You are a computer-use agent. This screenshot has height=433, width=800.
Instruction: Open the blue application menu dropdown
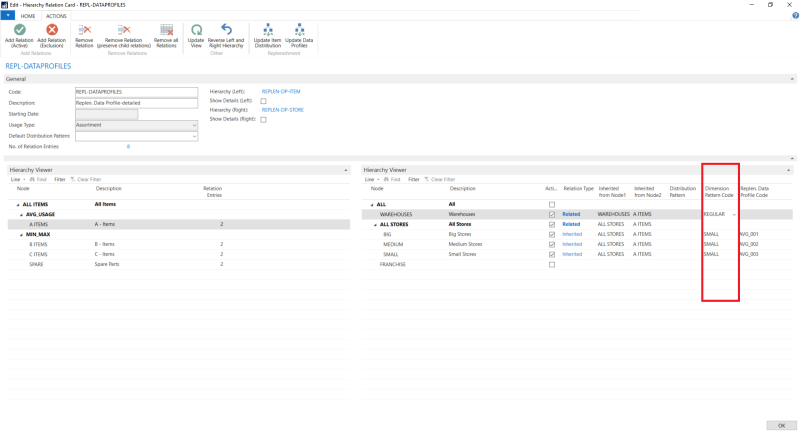8,16
